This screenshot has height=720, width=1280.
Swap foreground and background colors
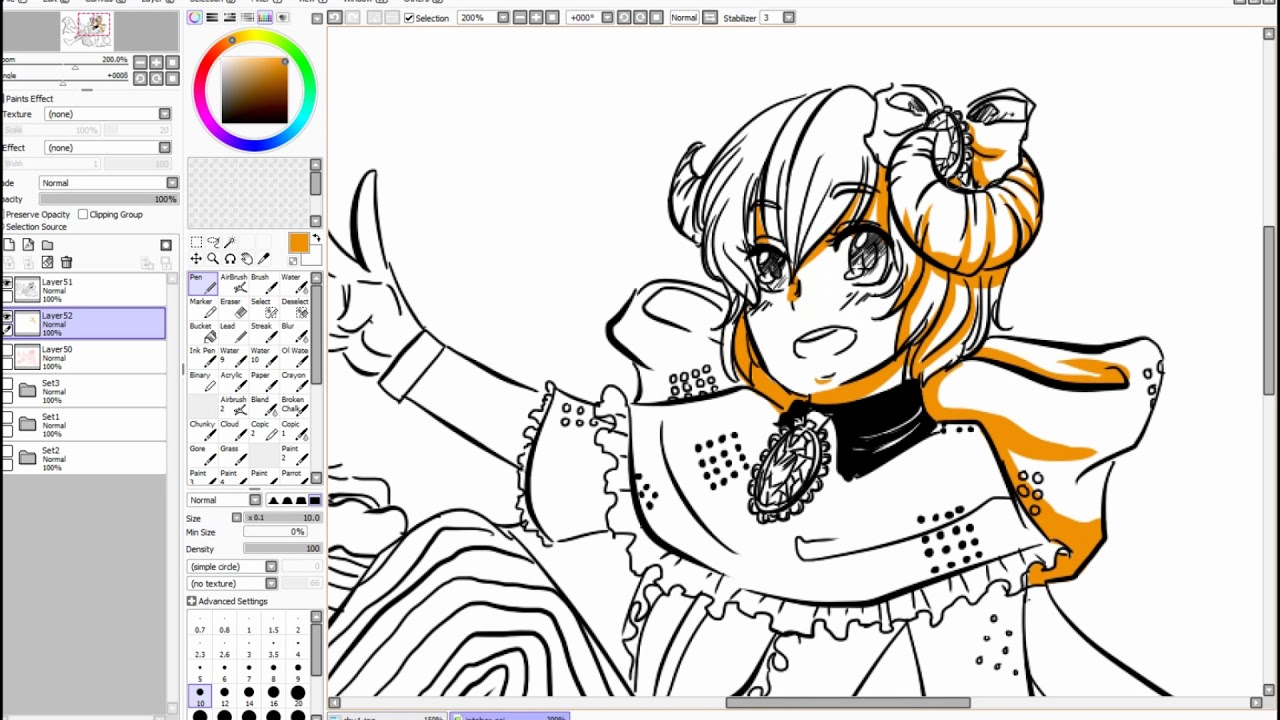(316, 238)
